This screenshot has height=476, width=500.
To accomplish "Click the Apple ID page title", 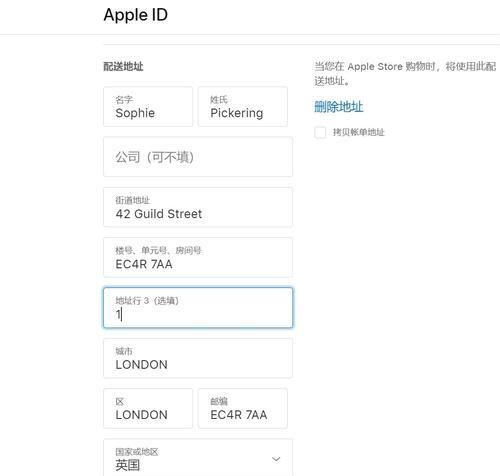I will pyautogui.click(x=136, y=15).
